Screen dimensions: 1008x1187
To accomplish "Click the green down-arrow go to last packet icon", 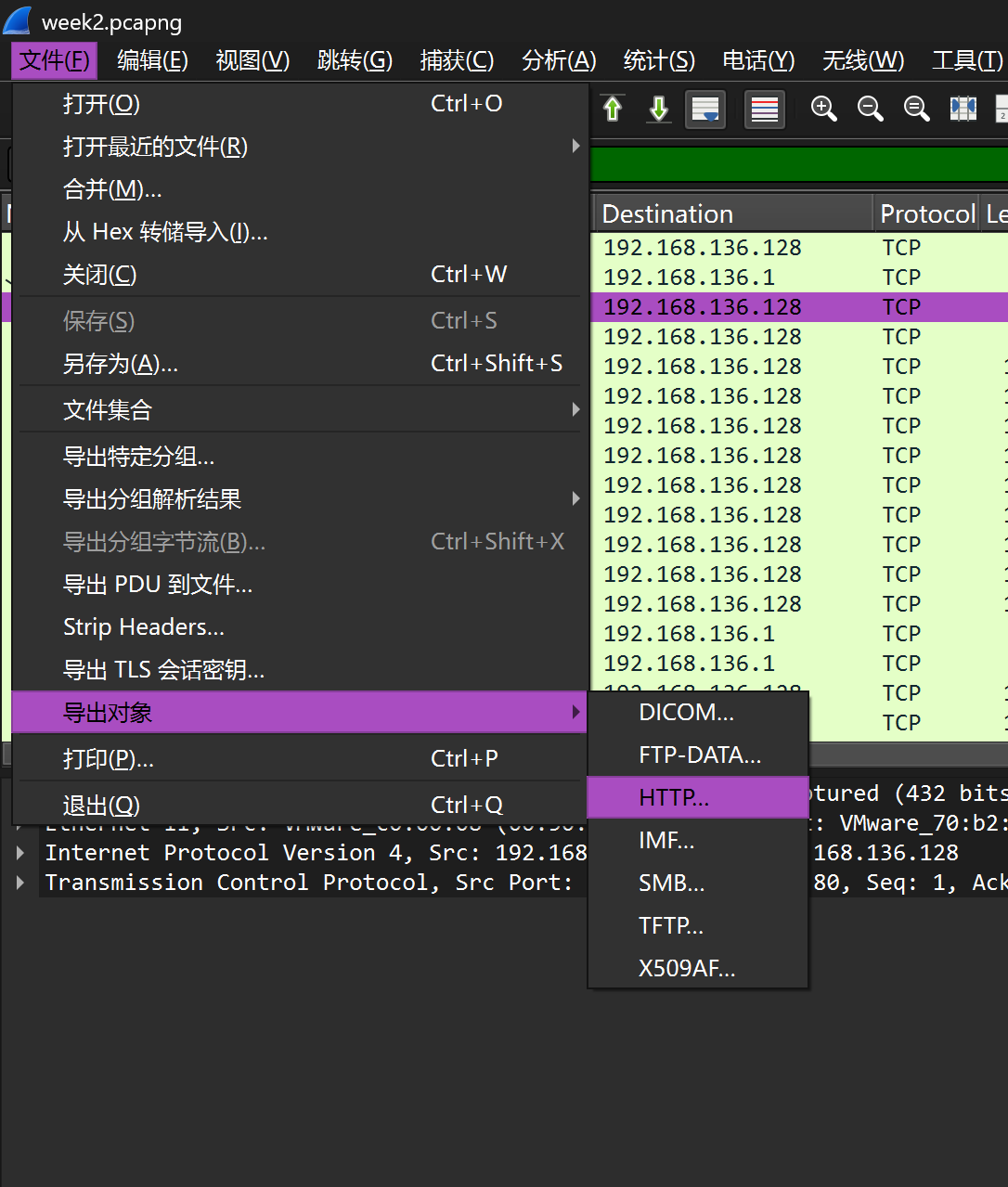I will pos(659,110).
